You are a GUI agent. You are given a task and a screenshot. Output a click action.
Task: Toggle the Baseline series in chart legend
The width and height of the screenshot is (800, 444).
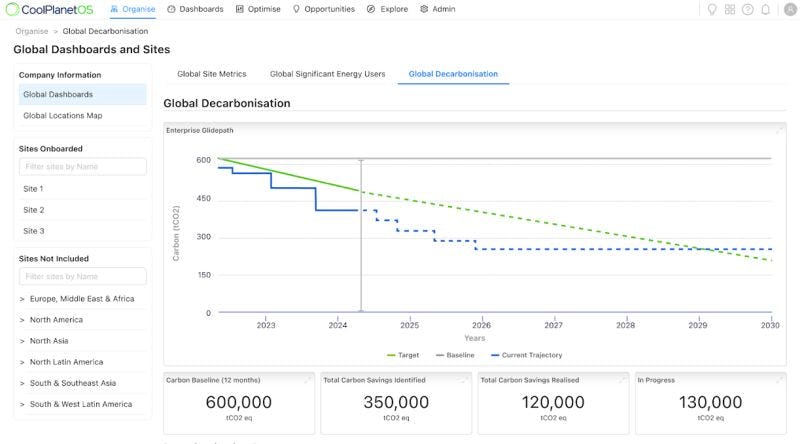[454, 355]
